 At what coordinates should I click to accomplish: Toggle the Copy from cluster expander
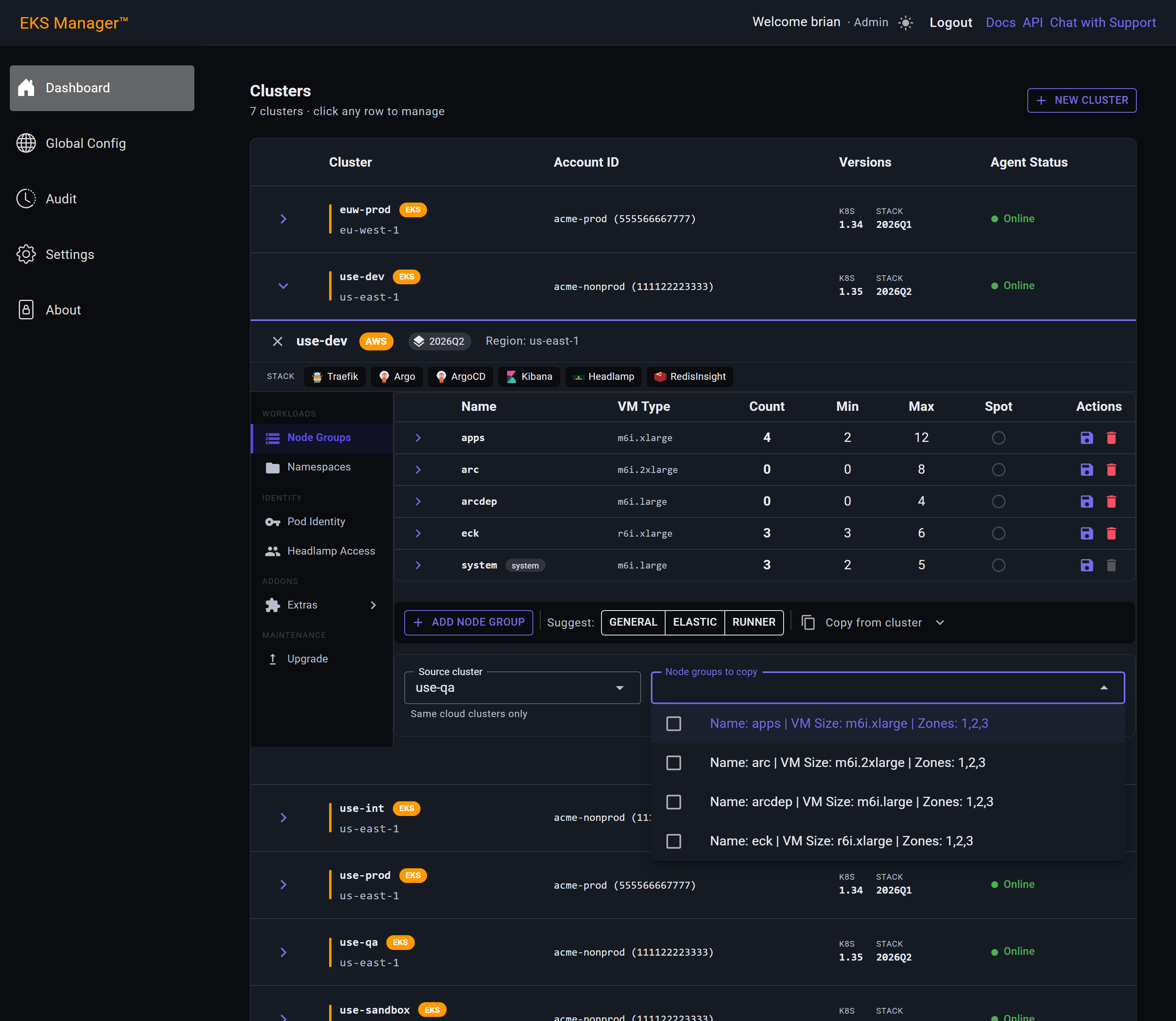coord(940,622)
